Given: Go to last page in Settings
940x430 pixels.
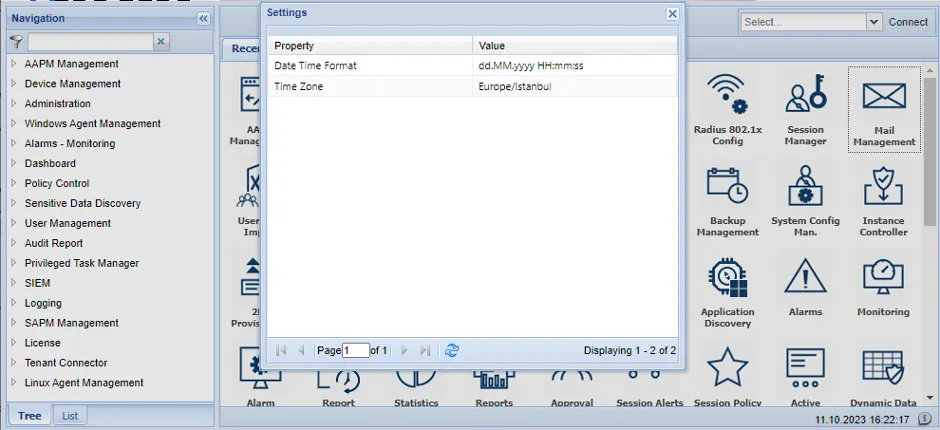Looking at the screenshot, I should [425, 350].
